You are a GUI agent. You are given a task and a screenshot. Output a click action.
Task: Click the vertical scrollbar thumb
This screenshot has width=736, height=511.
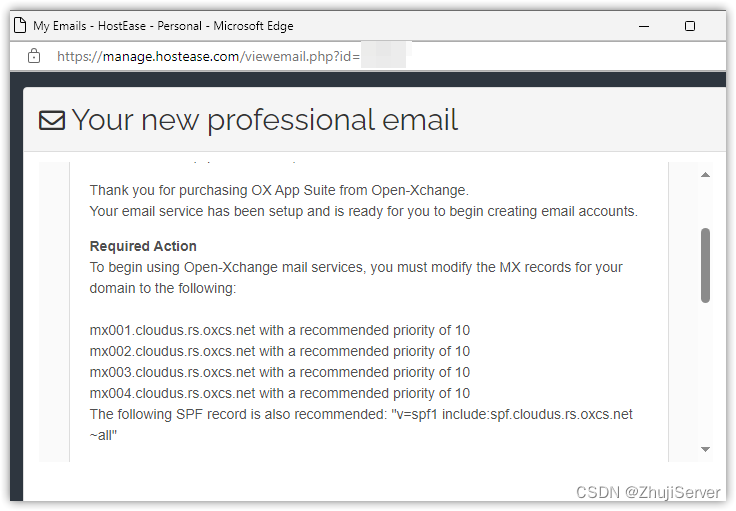pyautogui.click(x=705, y=266)
